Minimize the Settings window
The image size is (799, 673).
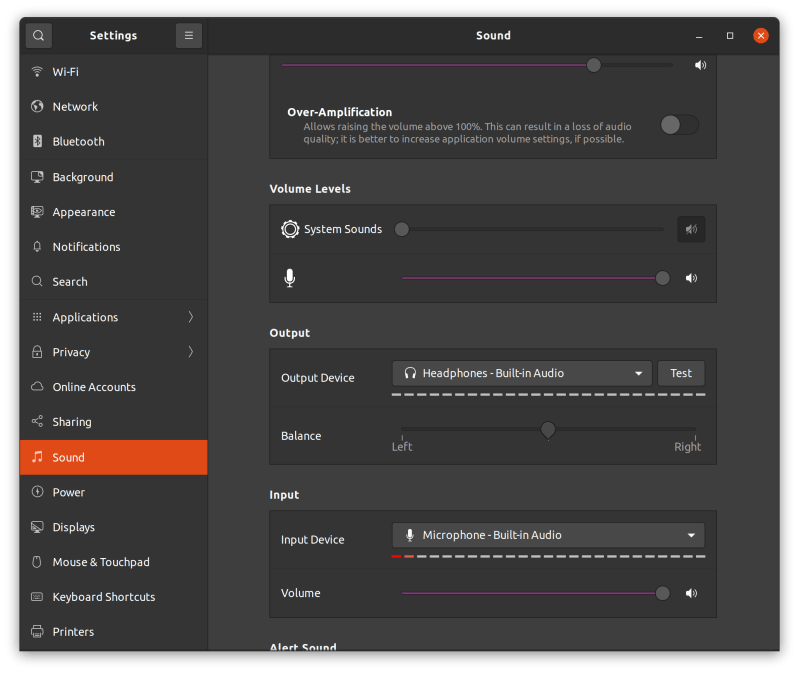(699, 36)
